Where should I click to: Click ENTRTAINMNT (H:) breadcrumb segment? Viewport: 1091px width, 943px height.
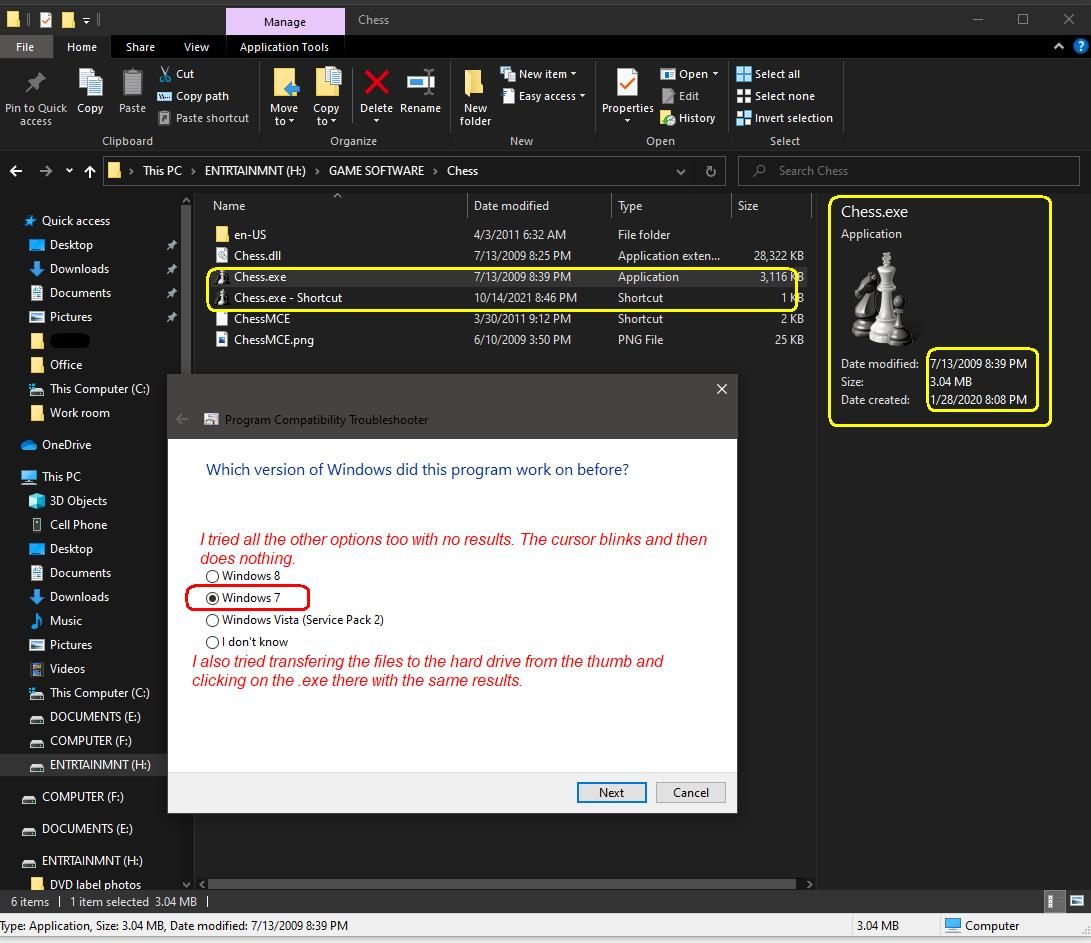point(255,171)
